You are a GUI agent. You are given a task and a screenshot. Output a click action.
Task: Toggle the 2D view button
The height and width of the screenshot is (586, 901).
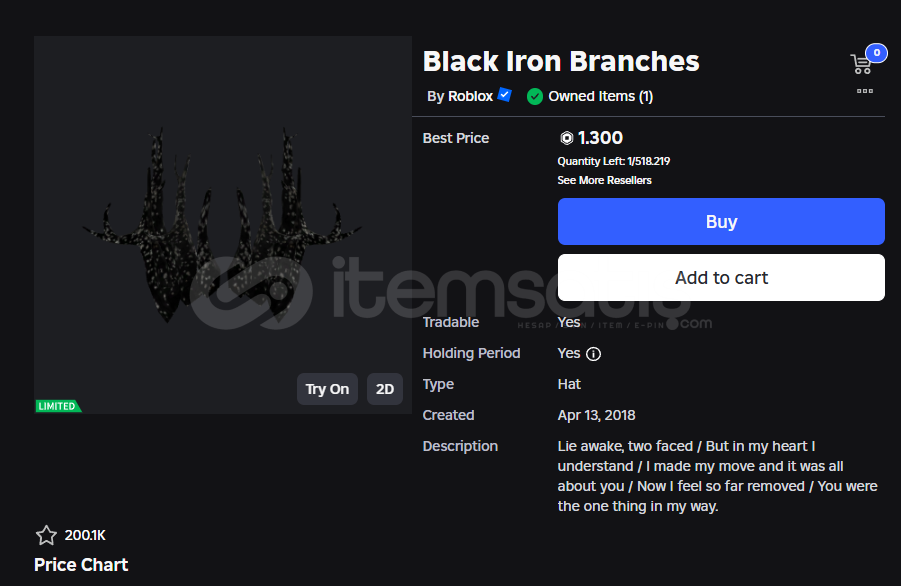pyautogui.click(x=384, y=389)
